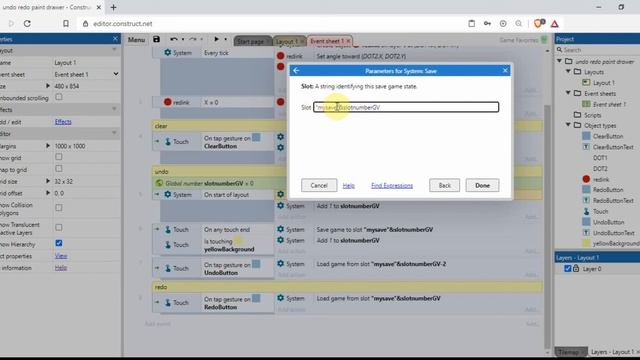Click the redink red circle object icon
Image resolution: width=640 pixels, height=360 pixels.
pyautogui.click(x=586, y=179)
